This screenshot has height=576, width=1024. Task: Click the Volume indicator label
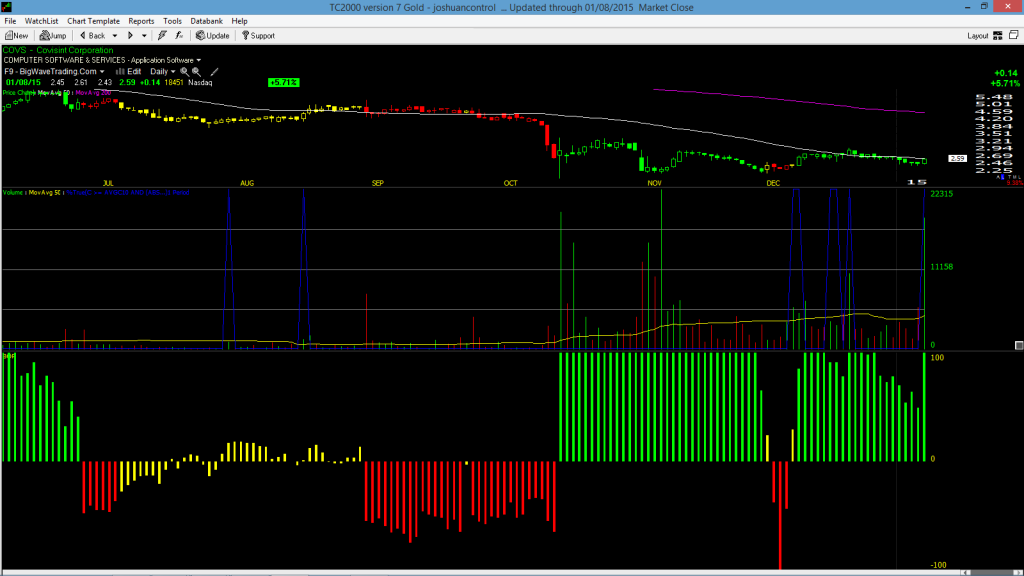tap(14, 193)
